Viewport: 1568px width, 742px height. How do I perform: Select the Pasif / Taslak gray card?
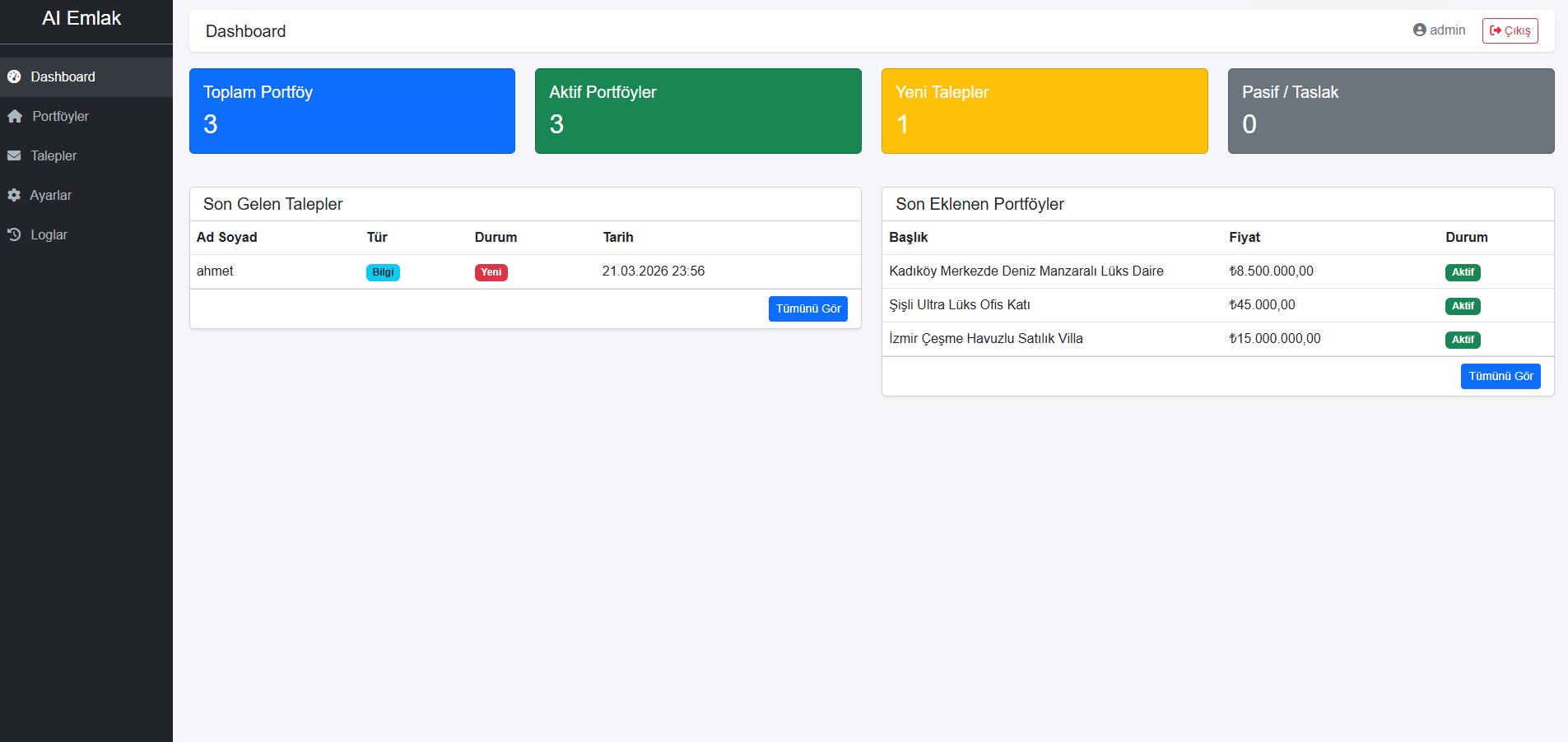1391,111
